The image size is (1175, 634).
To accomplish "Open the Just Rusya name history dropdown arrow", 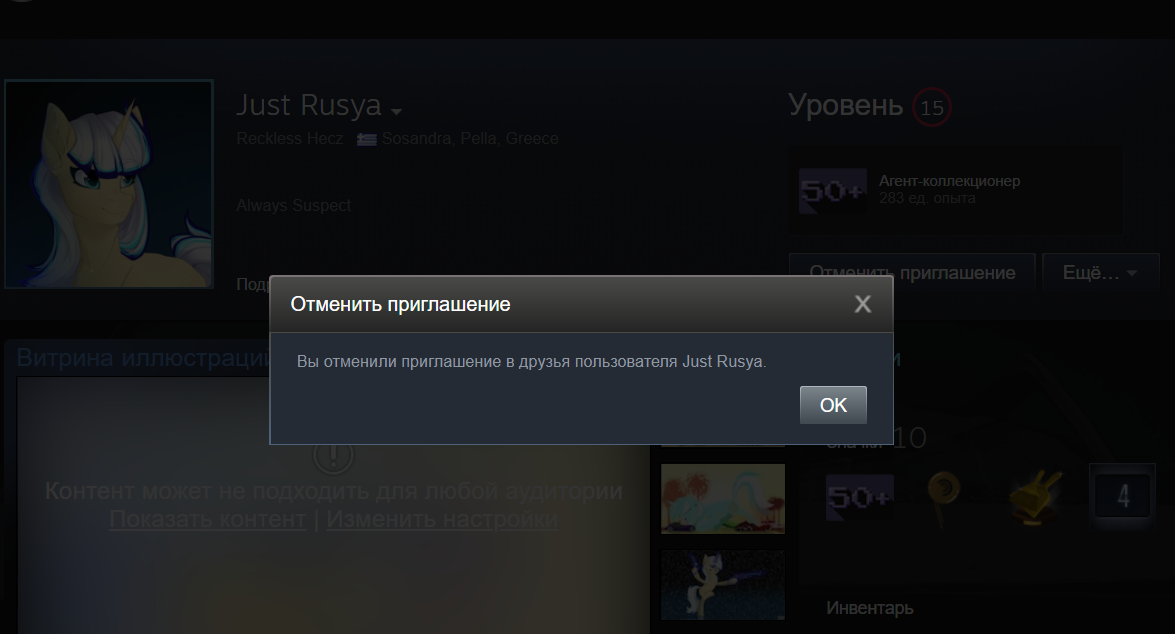I will tap(396, 111).
